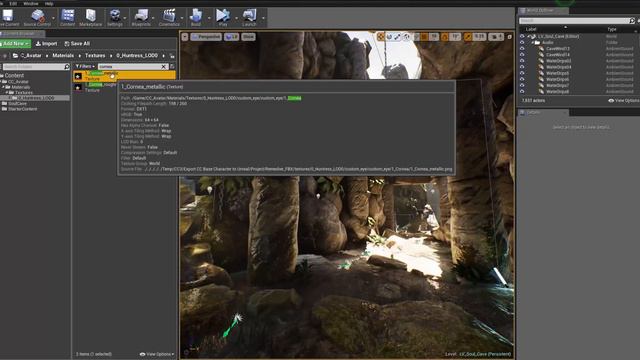Open the Launch options dropdown arrow

(263, 18)
